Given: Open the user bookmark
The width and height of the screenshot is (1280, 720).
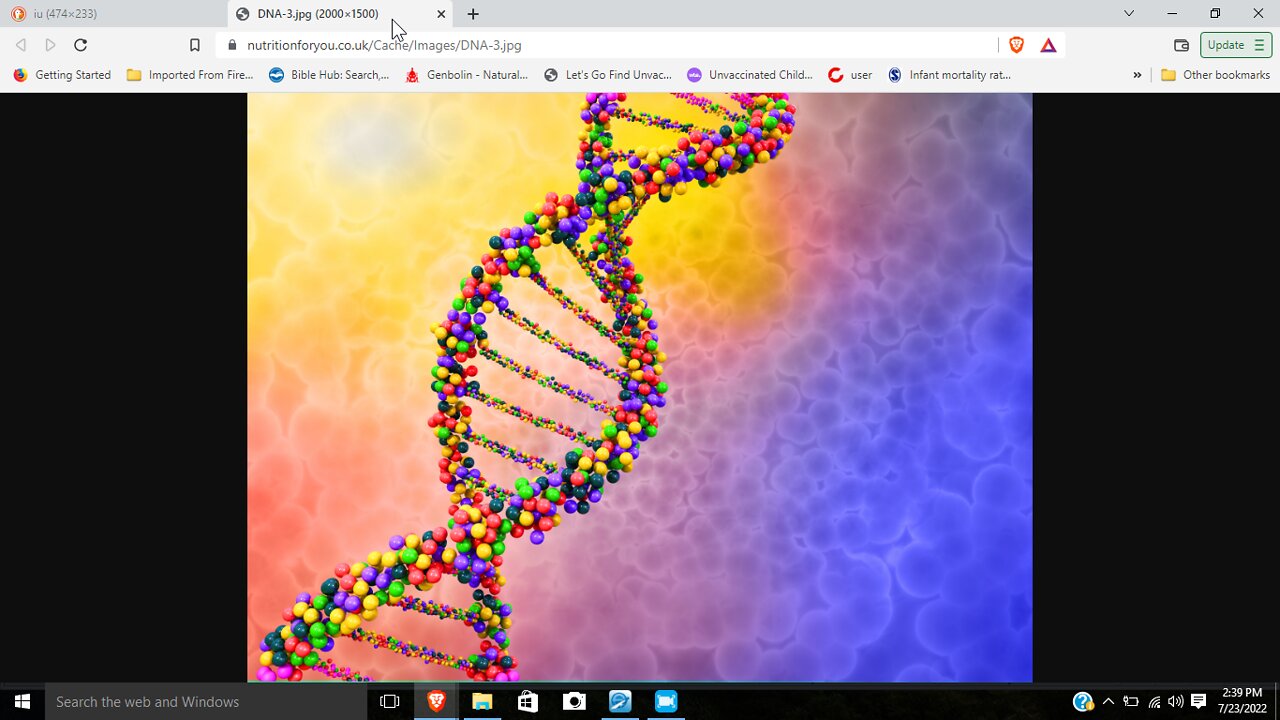Looking at the screenshot, I should [850, 75].
